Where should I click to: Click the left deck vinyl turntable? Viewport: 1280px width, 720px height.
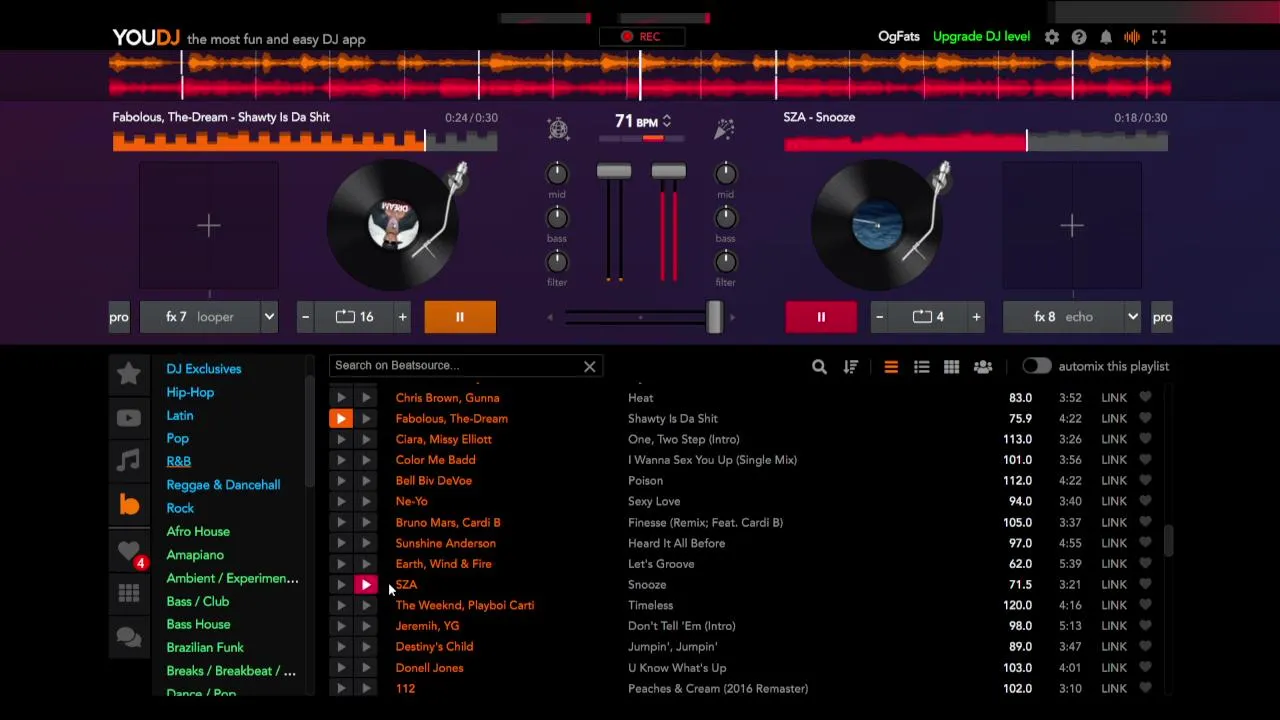click(391, 225)
